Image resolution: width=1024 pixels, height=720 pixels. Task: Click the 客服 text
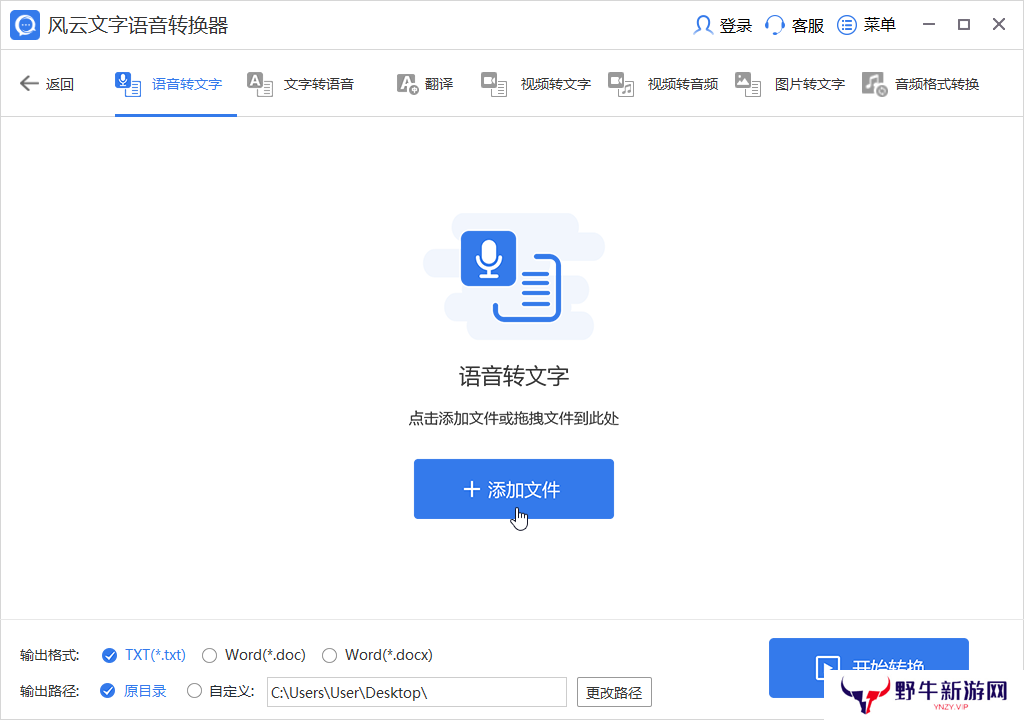point(808,25)
